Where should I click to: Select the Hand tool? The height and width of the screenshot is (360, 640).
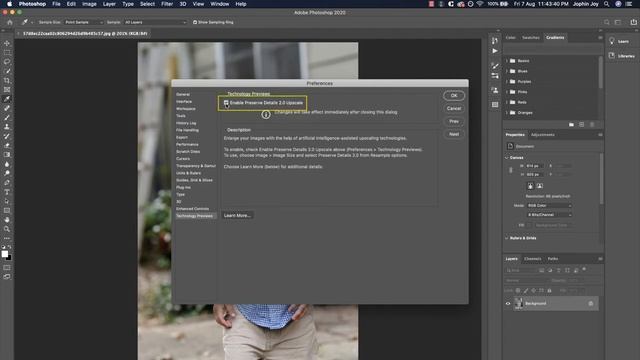coord(7,220)
